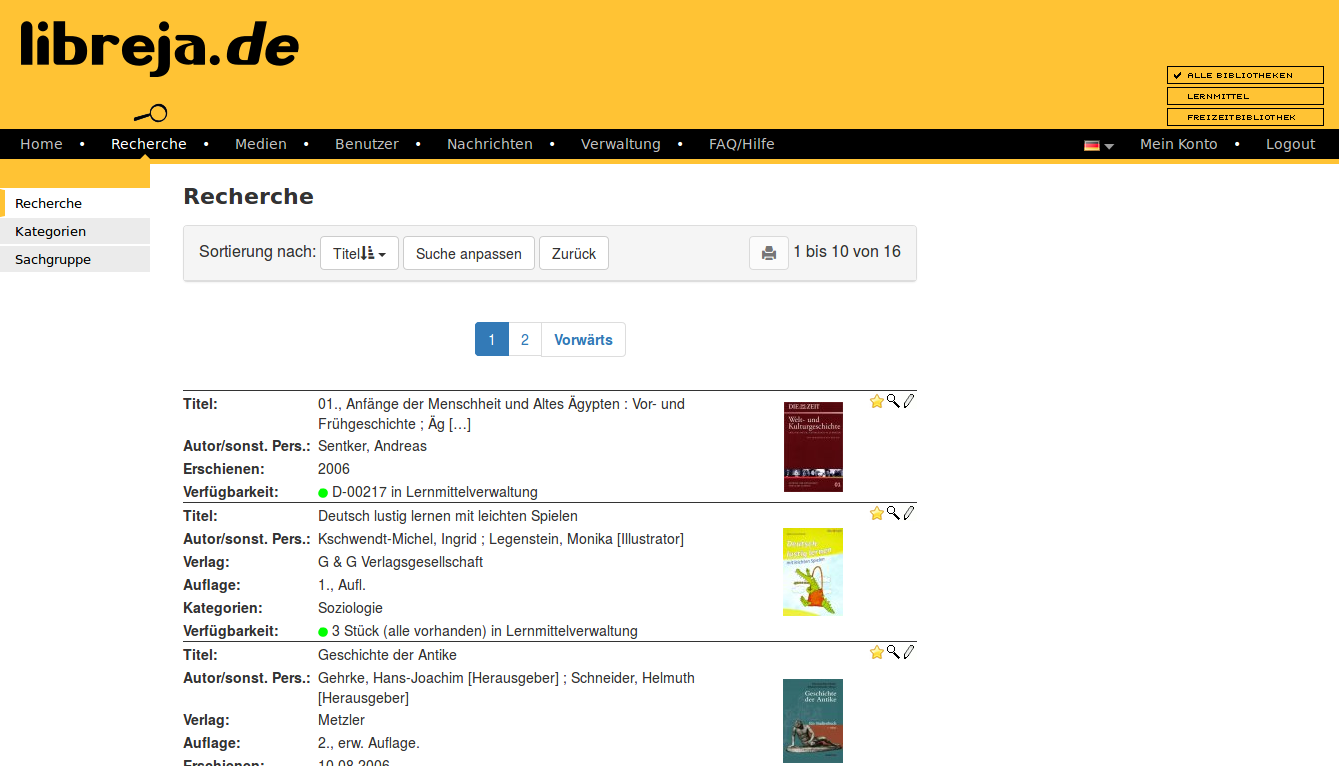The width and height of the screenshot is (1339, 766).
Task: Favorite the "Geschichte der Antike" entry via star icon
Action: pos(876,651)
